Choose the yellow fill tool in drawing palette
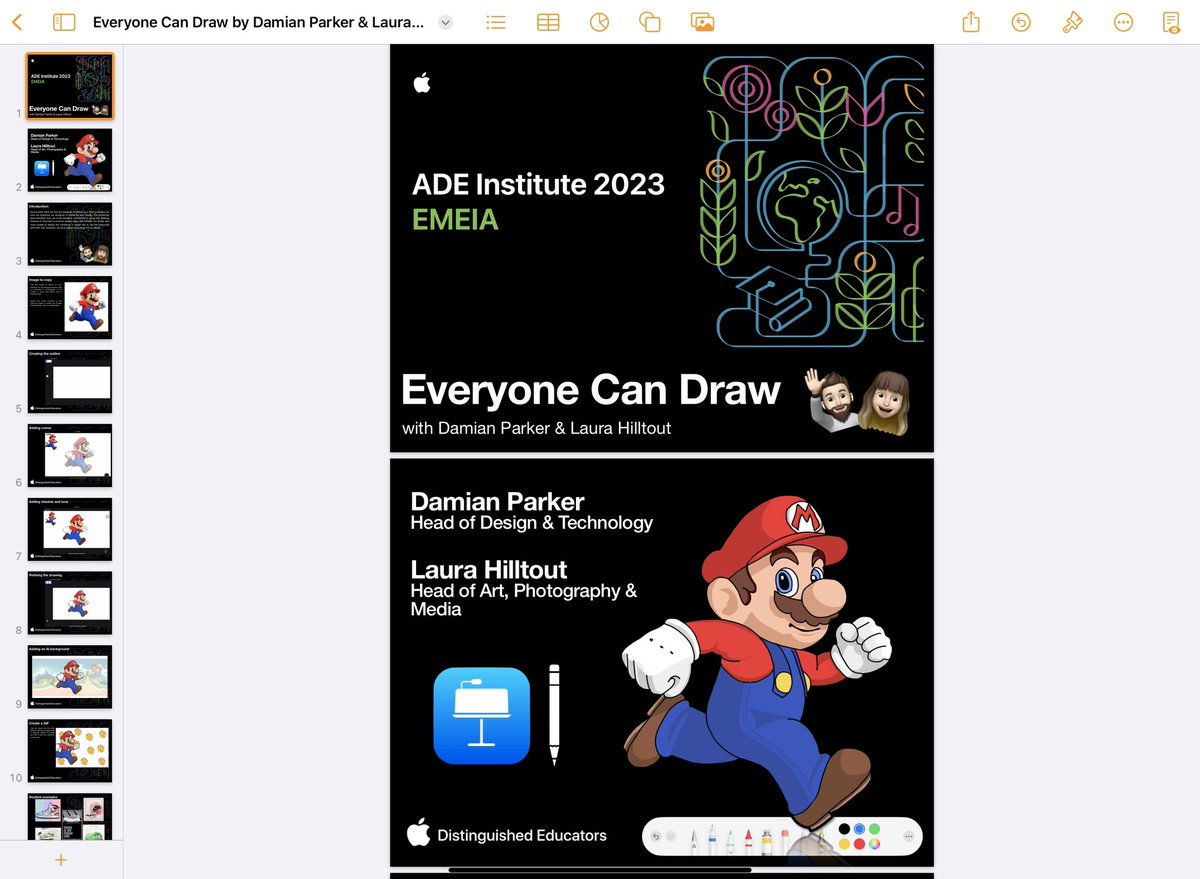The height and width of the screenshot is (879, 1200). (767, 841)
